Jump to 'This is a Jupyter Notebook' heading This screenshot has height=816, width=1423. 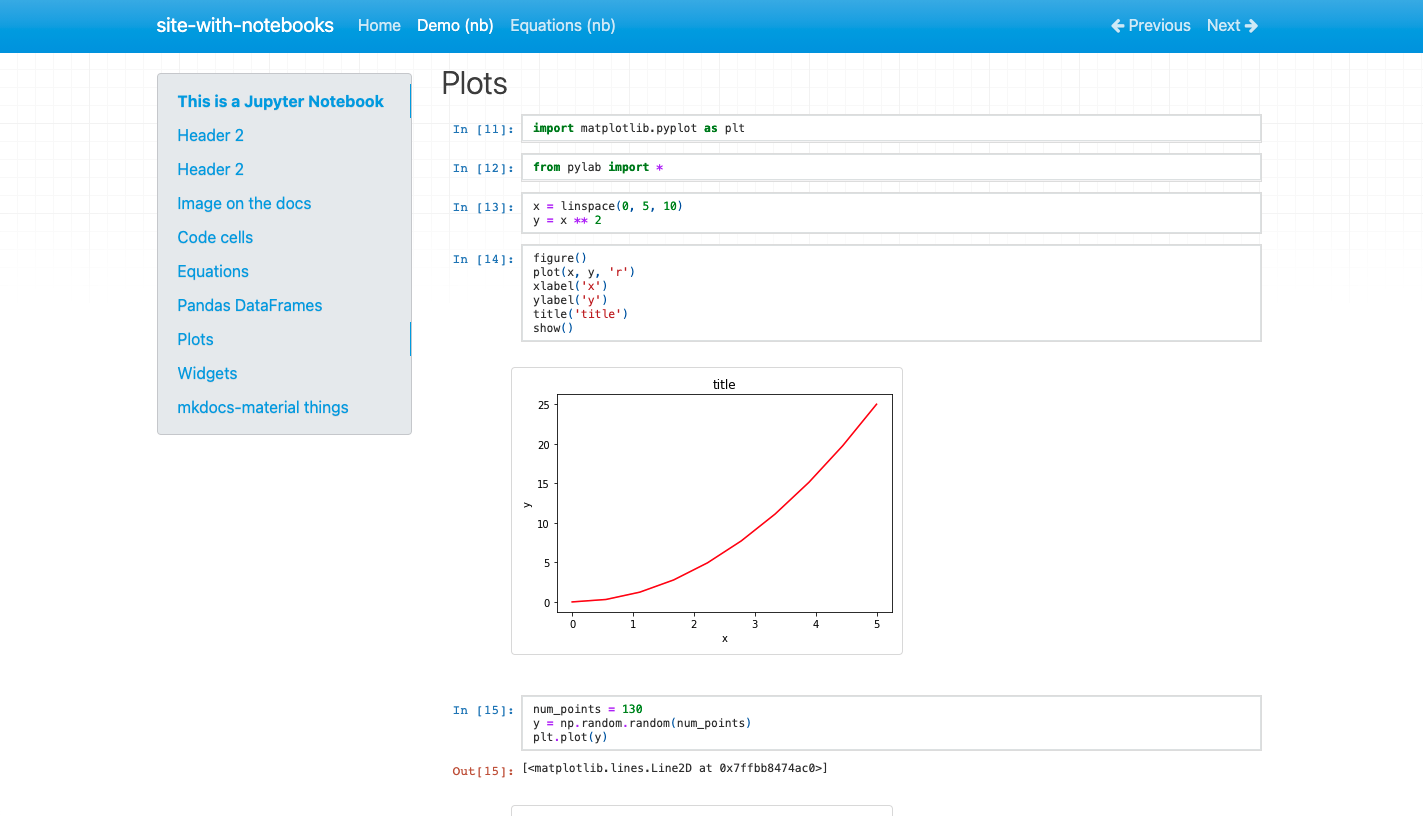[x=280, y=102]
